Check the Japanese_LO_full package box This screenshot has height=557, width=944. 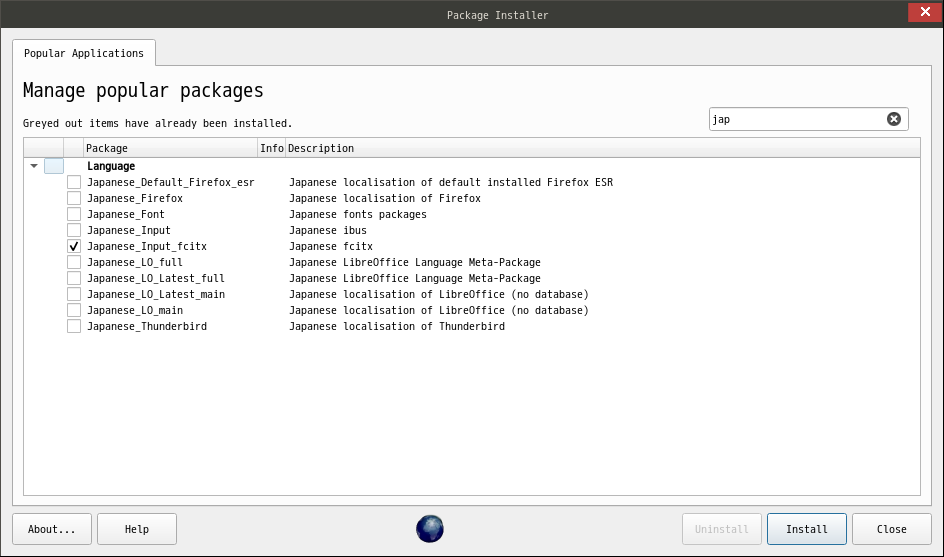(x=73, y=262)
